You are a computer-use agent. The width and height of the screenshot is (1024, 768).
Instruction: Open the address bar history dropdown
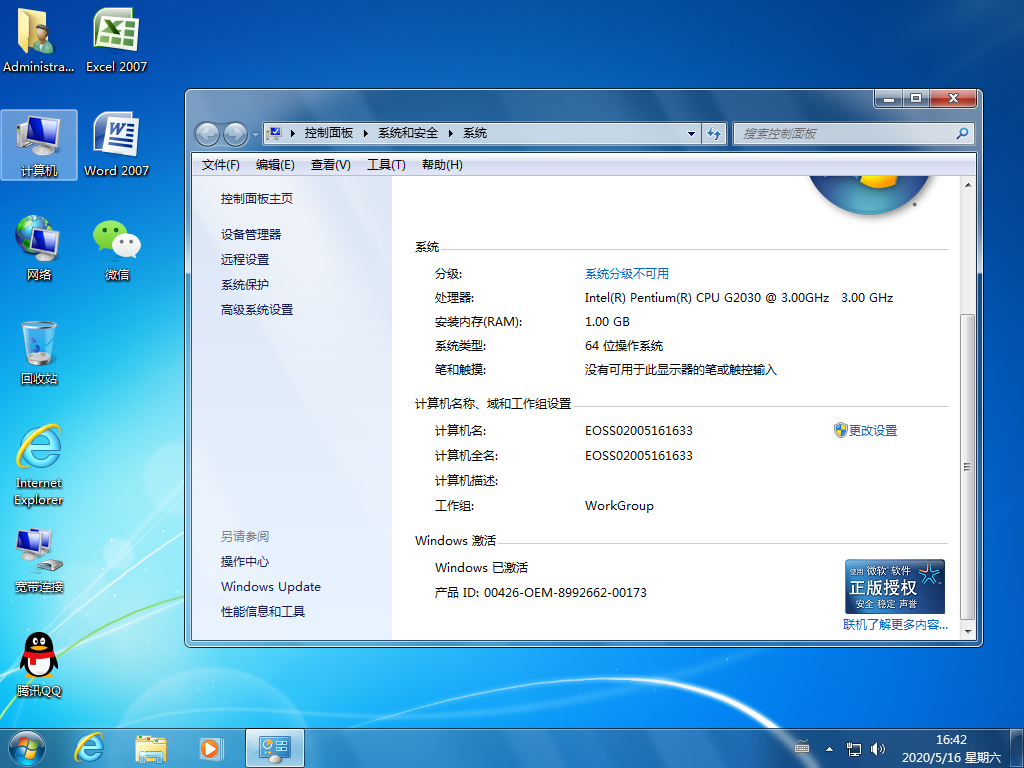click(x=691, y=134)
